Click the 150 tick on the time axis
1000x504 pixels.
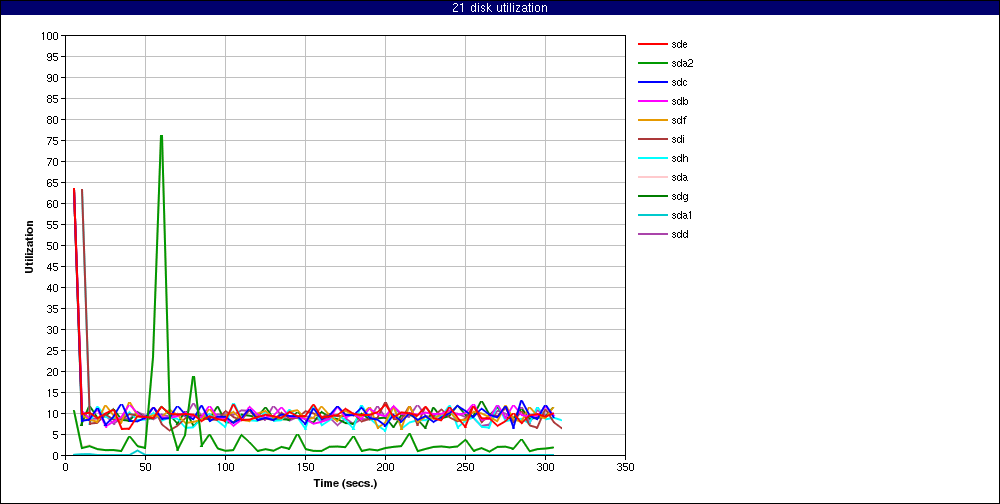[305, 468]
